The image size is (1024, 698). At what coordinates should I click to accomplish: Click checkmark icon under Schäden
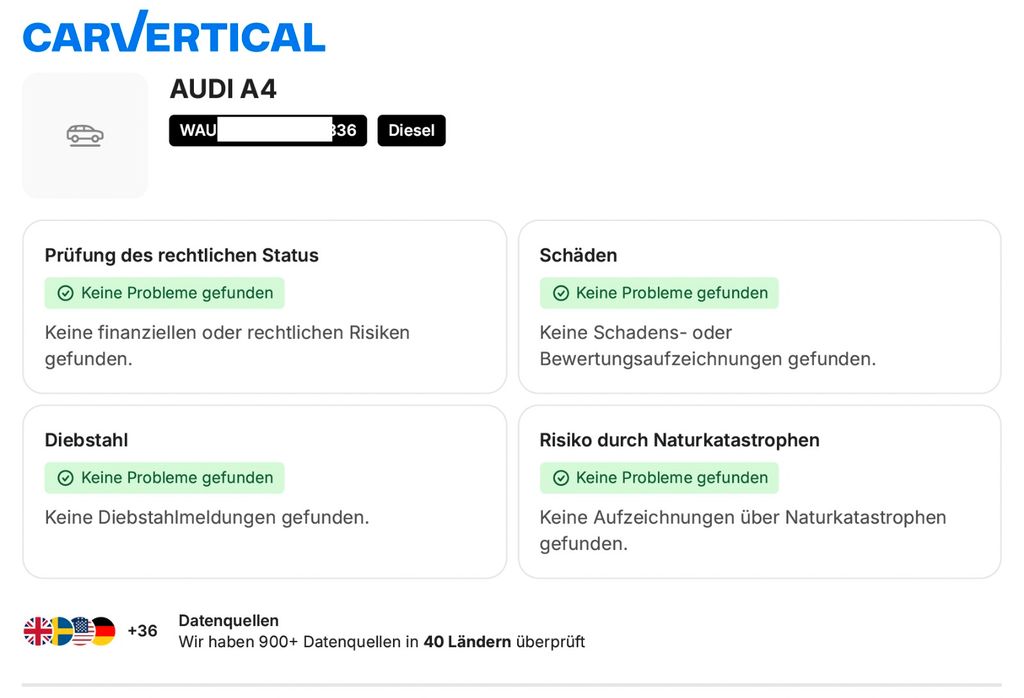coord(561,293)
